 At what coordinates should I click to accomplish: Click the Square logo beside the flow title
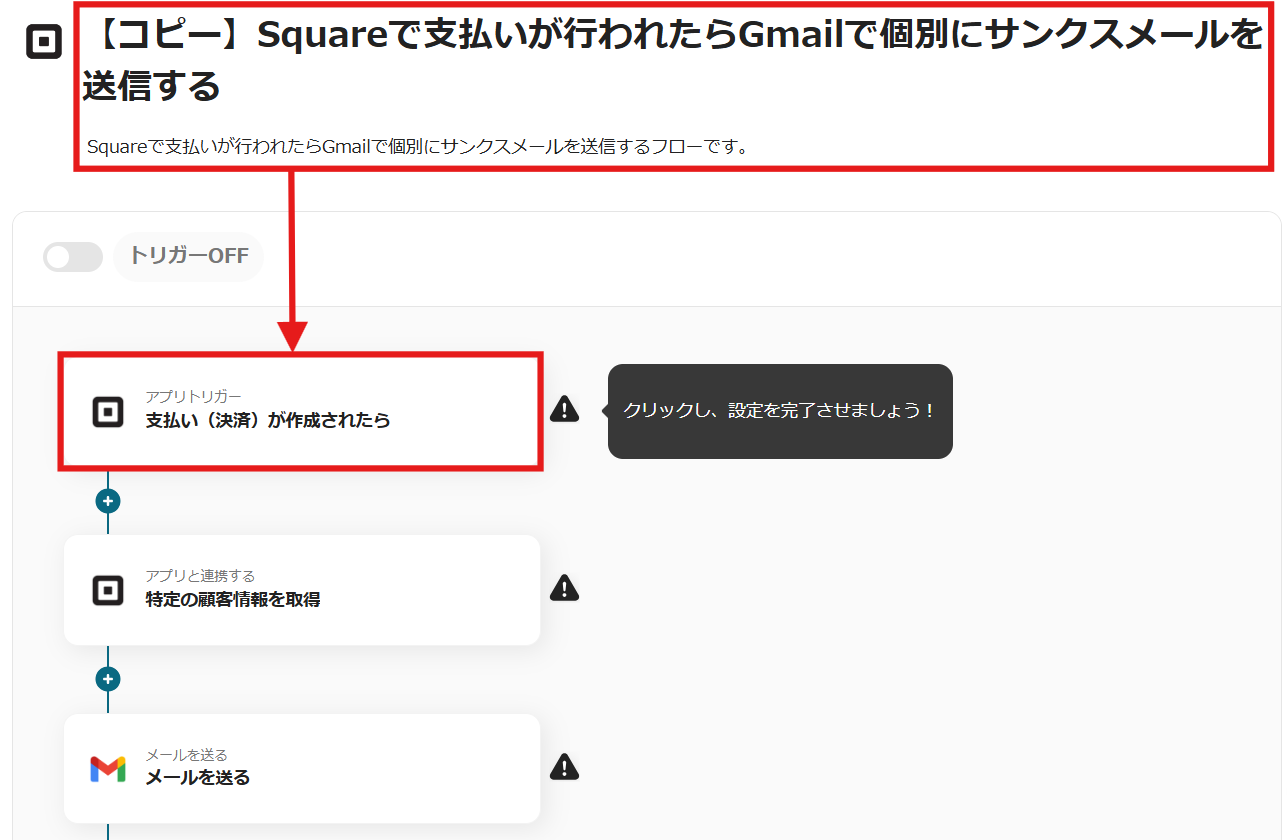click(x=43, y=43)
